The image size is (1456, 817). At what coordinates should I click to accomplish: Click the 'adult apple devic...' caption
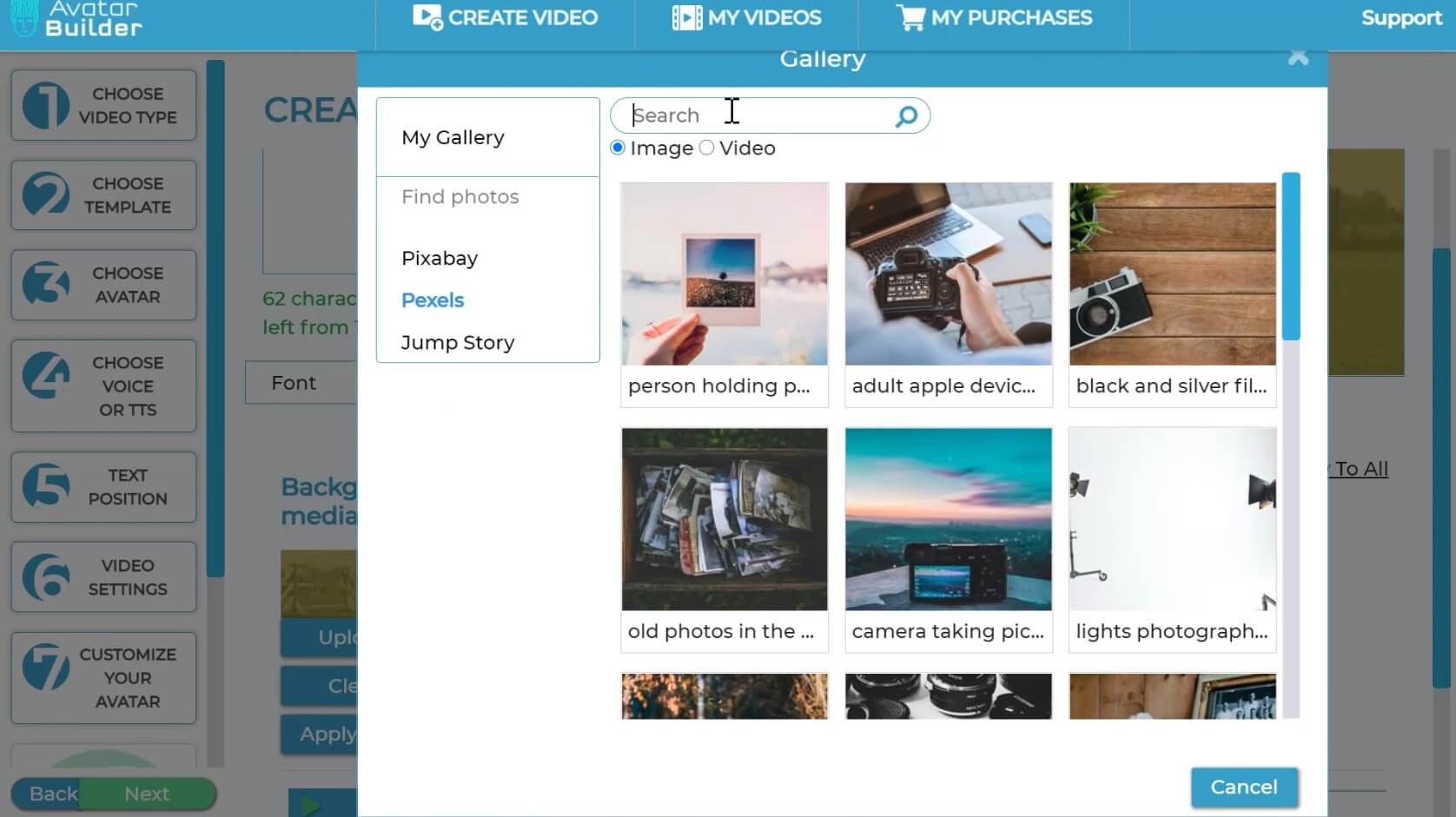point(943,386)
